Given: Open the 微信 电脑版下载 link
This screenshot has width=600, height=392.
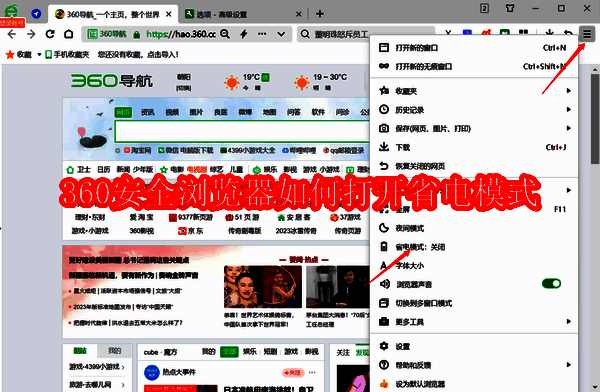Looking at the screenshot, I should pos(186,150).
